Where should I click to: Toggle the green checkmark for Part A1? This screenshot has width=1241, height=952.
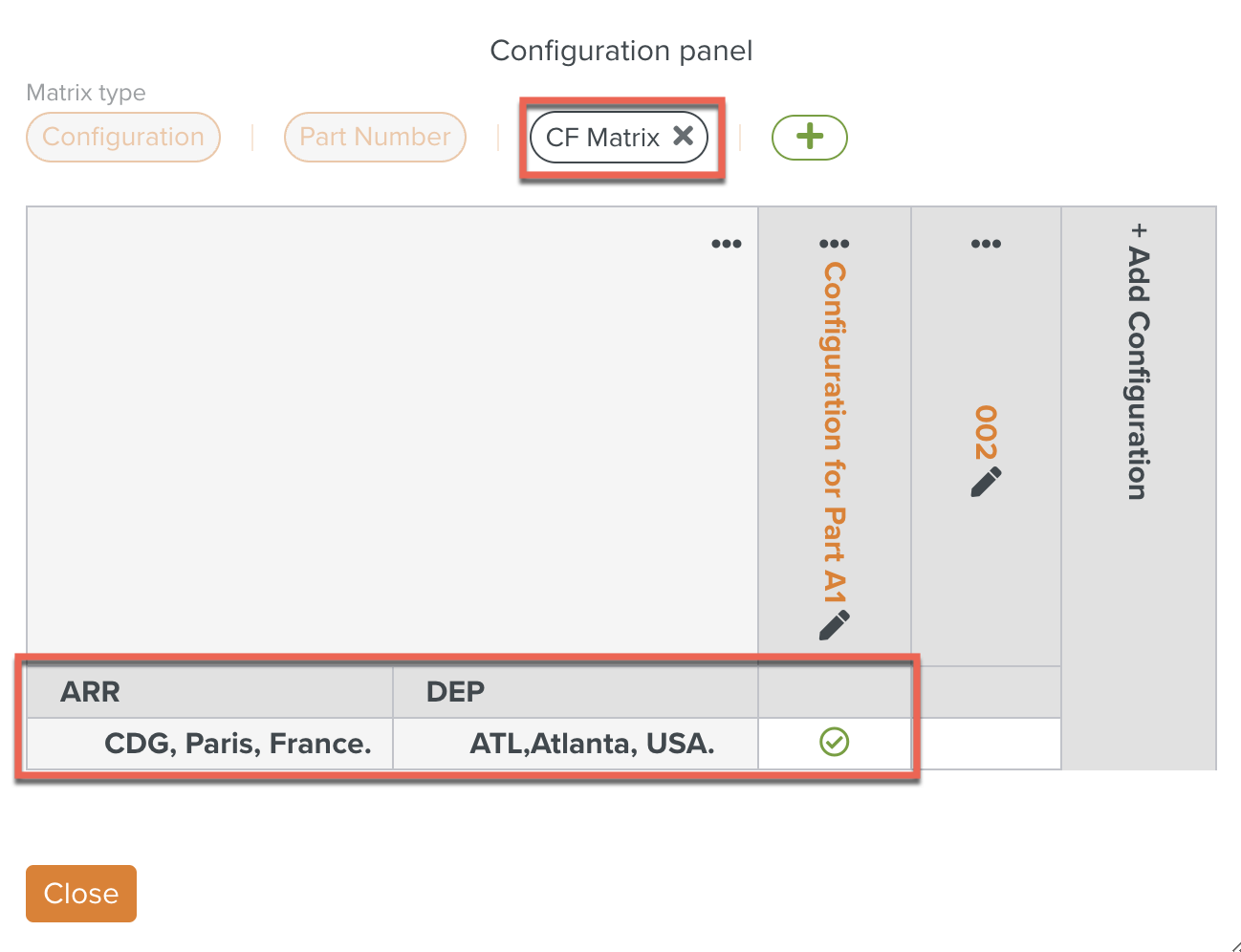click(834, 742)
